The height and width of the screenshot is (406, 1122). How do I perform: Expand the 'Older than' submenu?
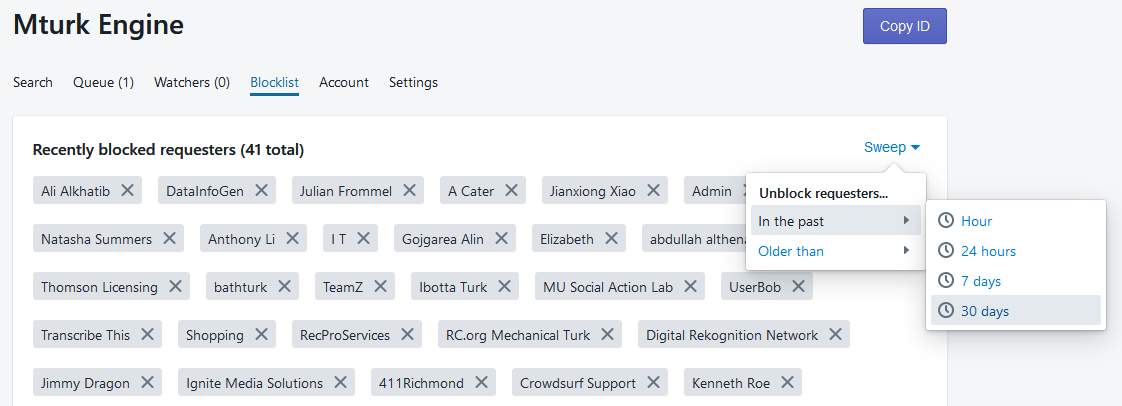point(834,251)
